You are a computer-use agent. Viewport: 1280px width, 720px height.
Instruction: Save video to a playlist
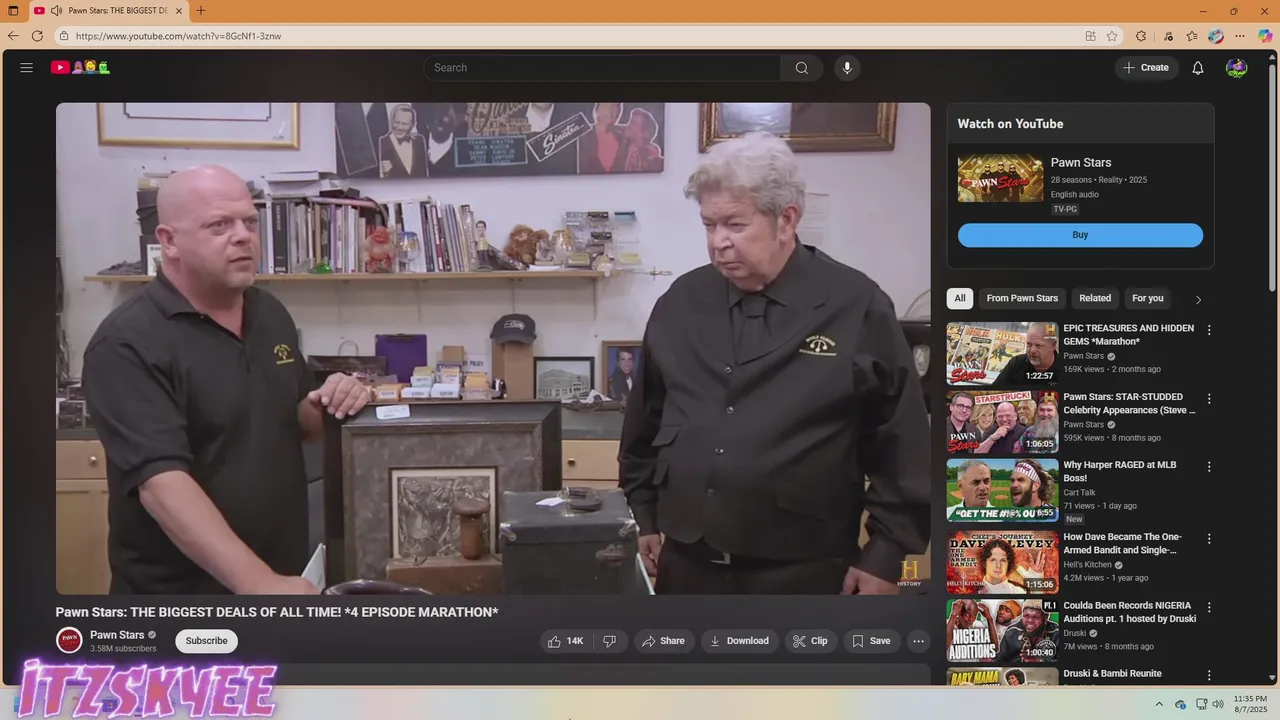click(870, 641)
